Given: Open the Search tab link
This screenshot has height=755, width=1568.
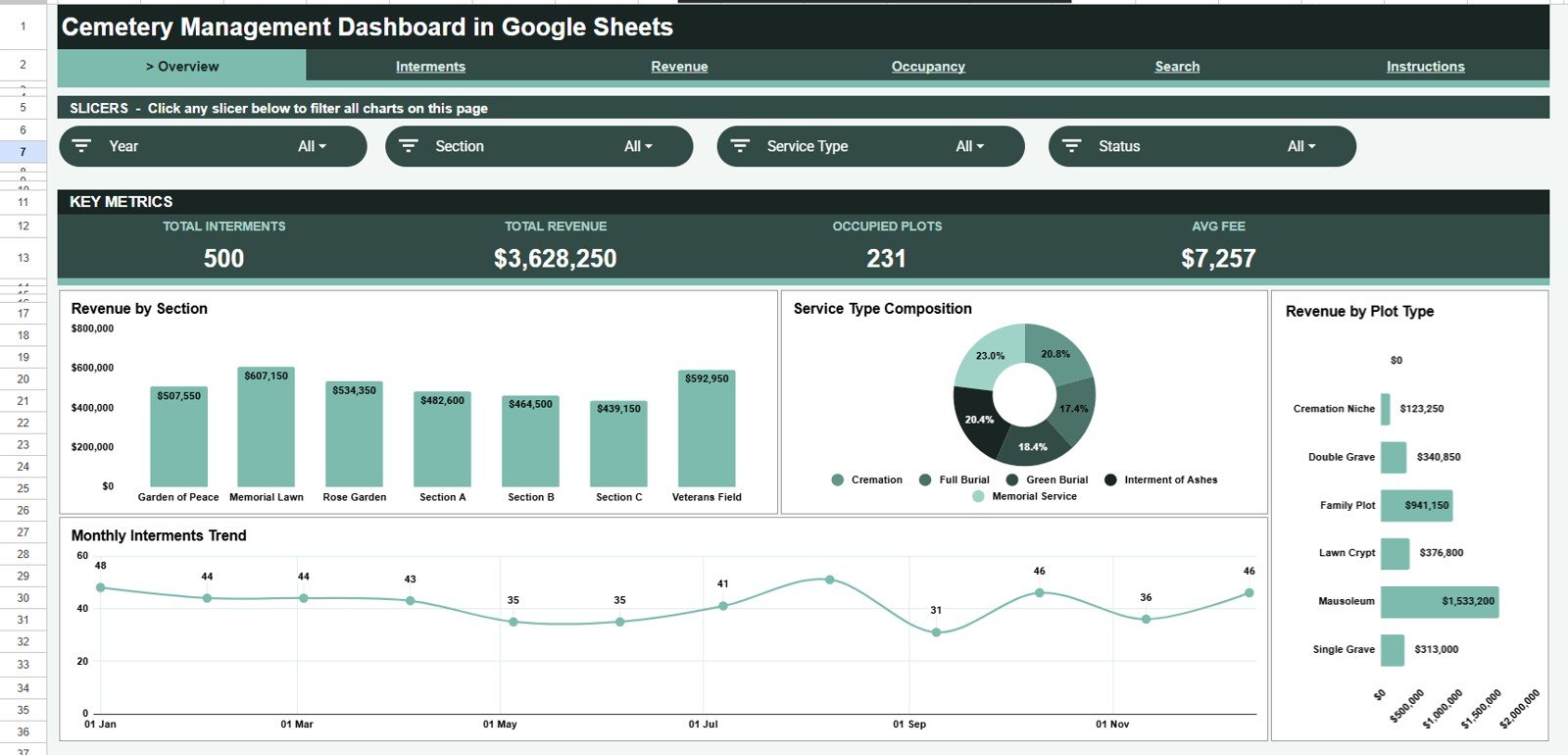Looking at the screenshot, I should [1177, 67].
